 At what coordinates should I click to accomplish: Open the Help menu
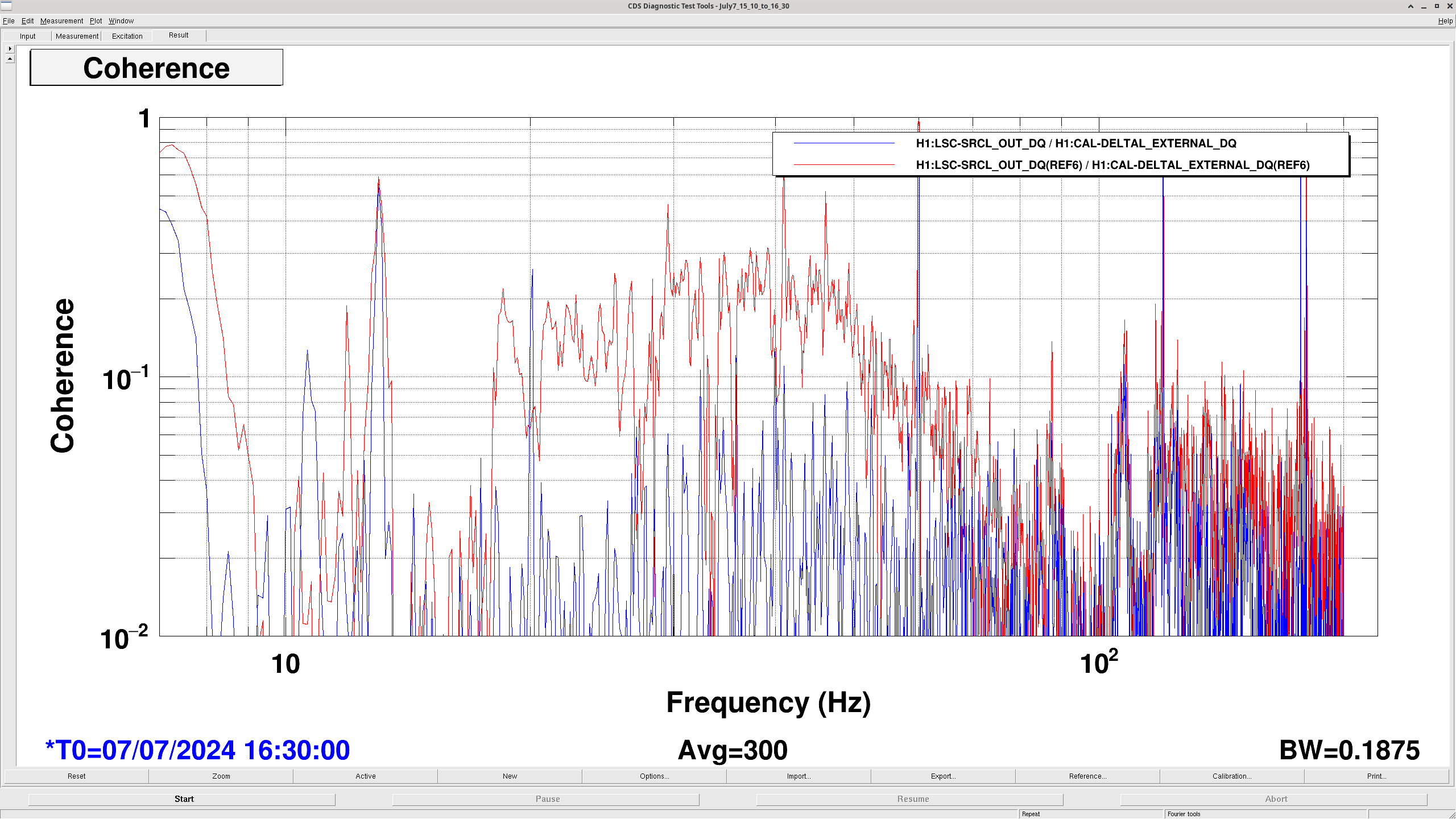pos(1445,21)
